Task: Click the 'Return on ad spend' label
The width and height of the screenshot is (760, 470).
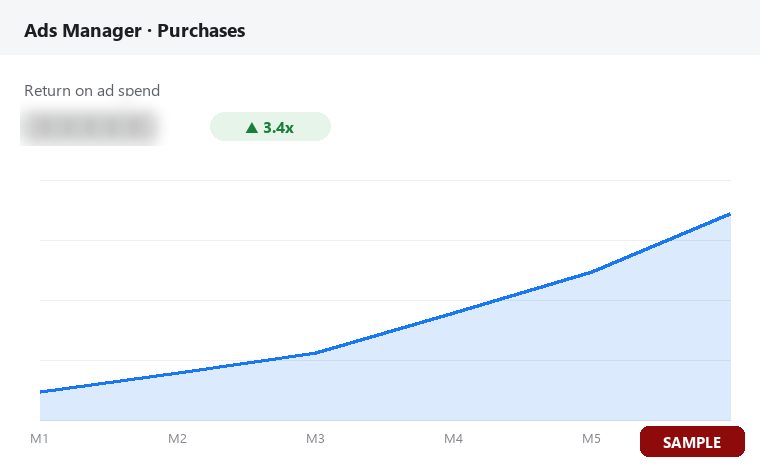Action: (92, 91)
